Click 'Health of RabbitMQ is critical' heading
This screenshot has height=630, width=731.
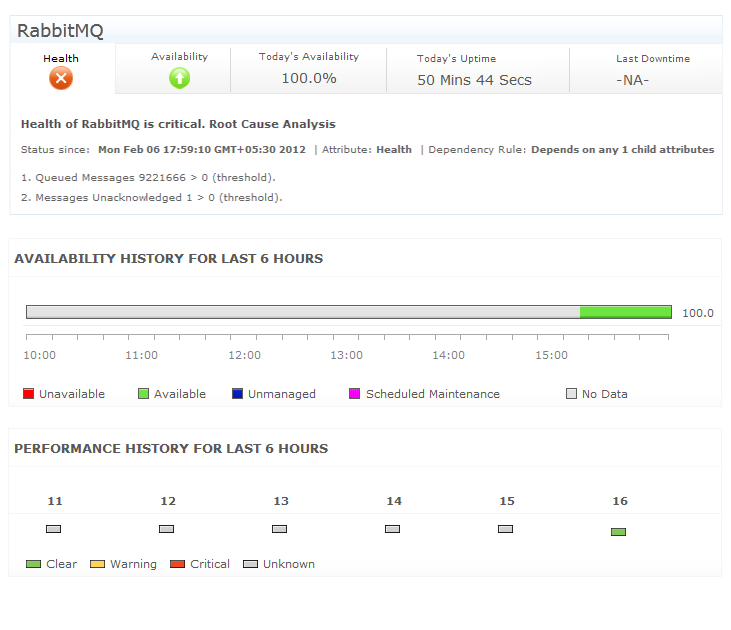click(178, 124)
